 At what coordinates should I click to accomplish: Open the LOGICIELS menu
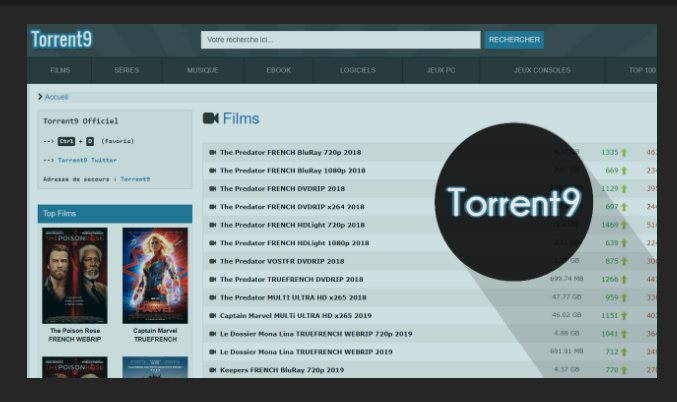point(357,70)
